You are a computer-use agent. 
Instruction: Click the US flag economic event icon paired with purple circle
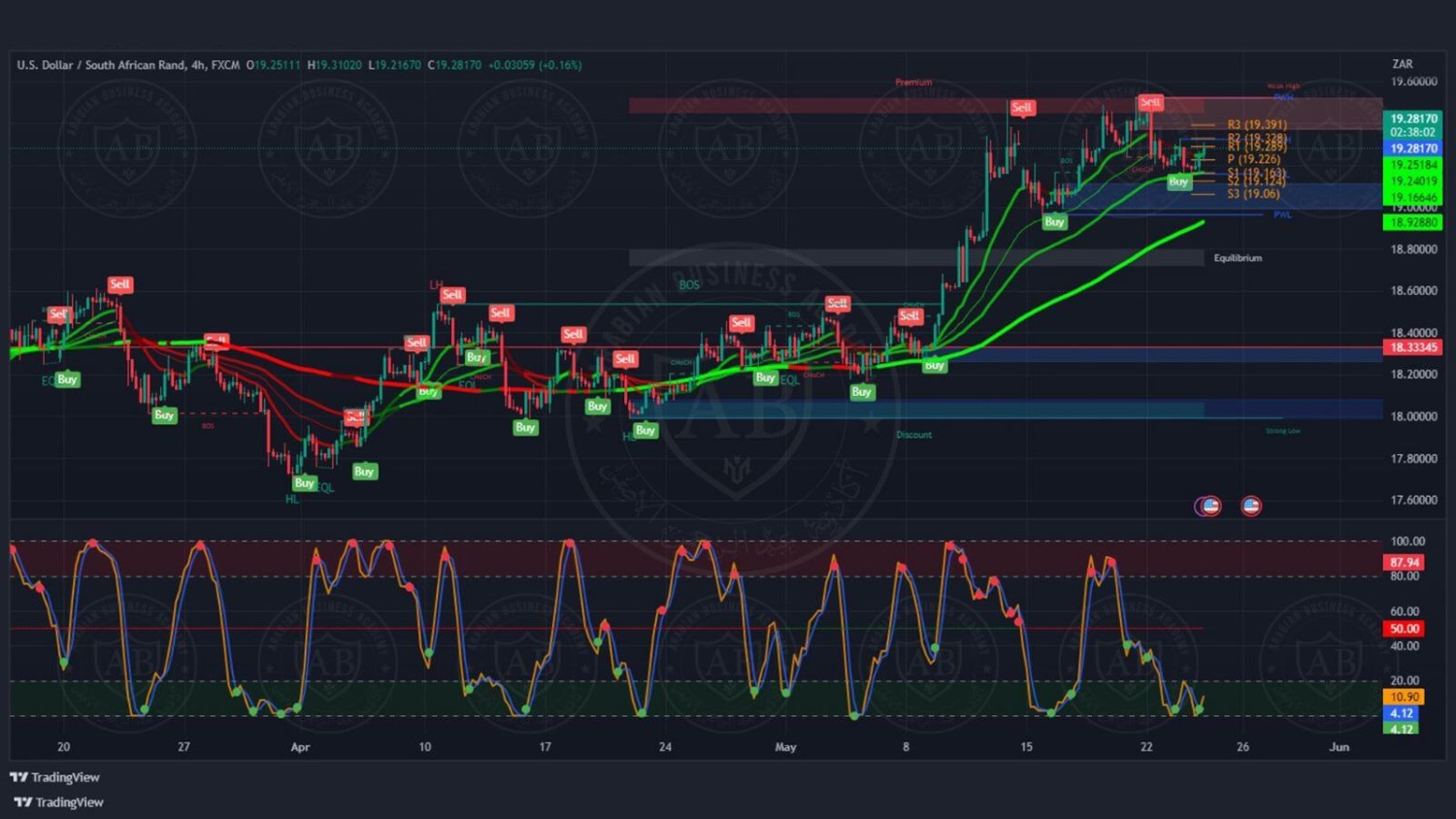click(x=1210, y=506)
